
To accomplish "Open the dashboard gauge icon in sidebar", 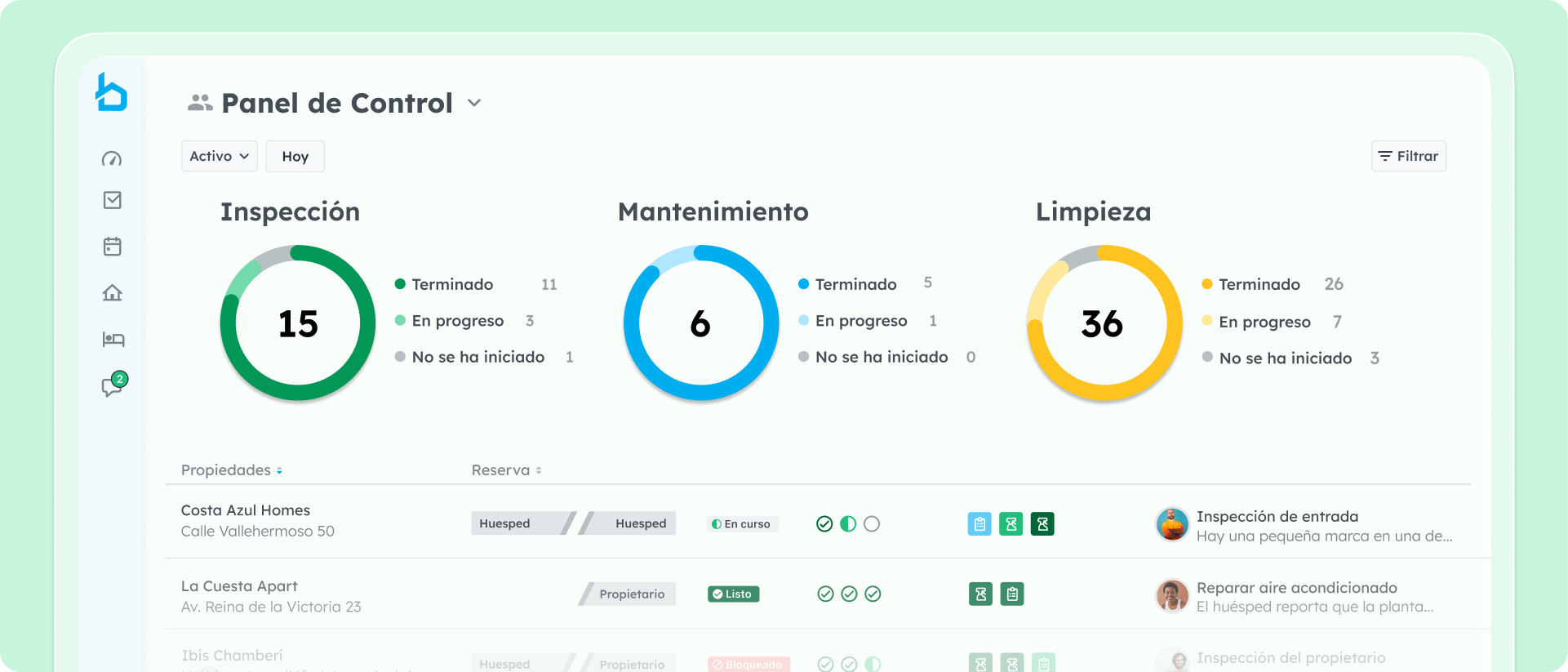I will pos(112,158).
